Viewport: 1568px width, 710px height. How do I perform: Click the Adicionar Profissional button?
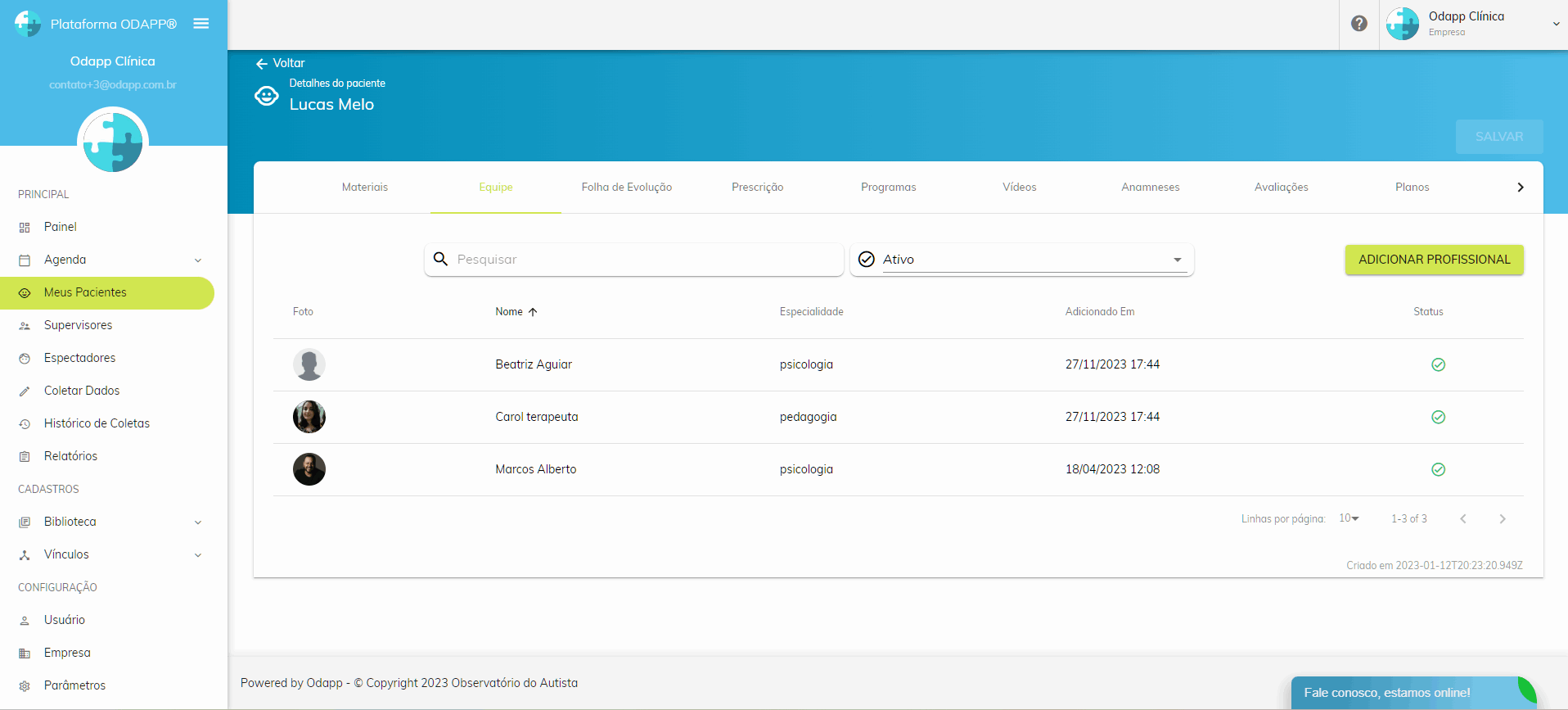click(1434, 260)
